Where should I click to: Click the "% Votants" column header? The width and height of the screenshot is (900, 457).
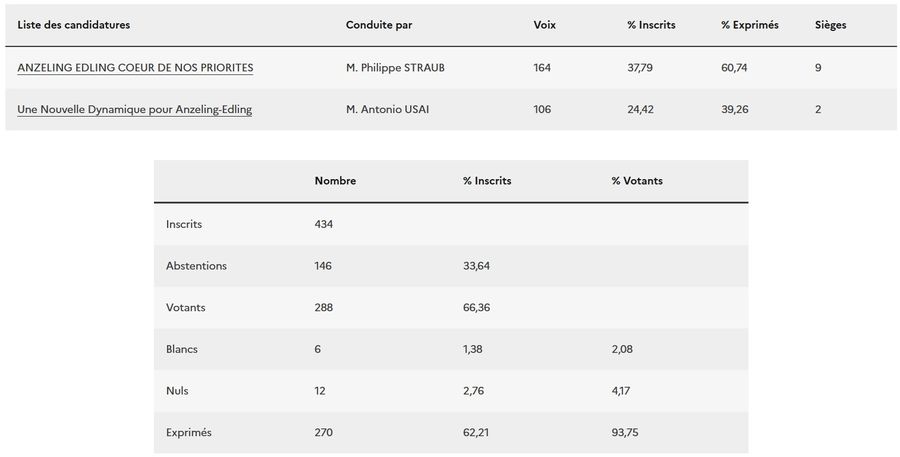(x=637, y=181)
